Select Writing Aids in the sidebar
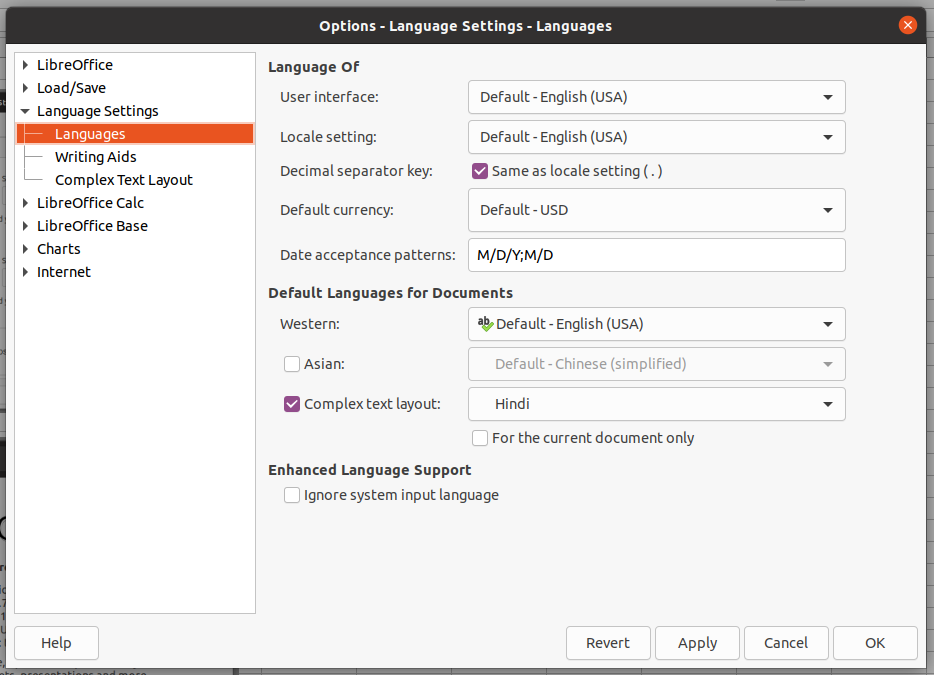This screenshot has height=675, width=934. (x=95, y=156)
